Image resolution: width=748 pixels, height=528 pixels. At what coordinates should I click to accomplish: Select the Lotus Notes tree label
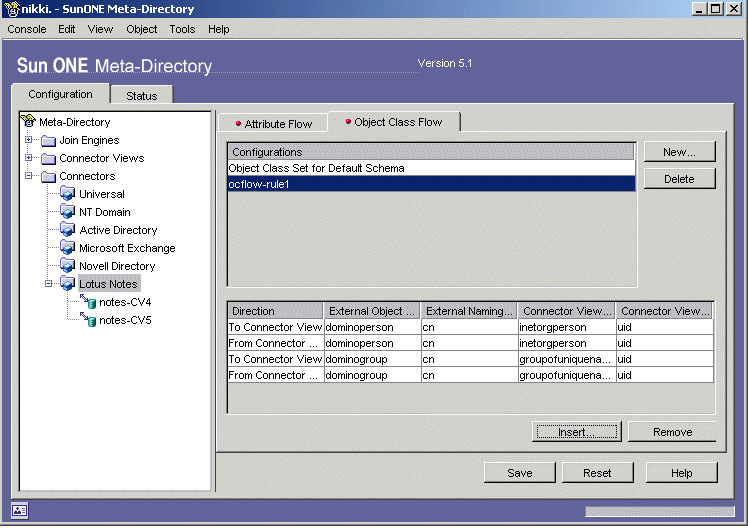108,284
